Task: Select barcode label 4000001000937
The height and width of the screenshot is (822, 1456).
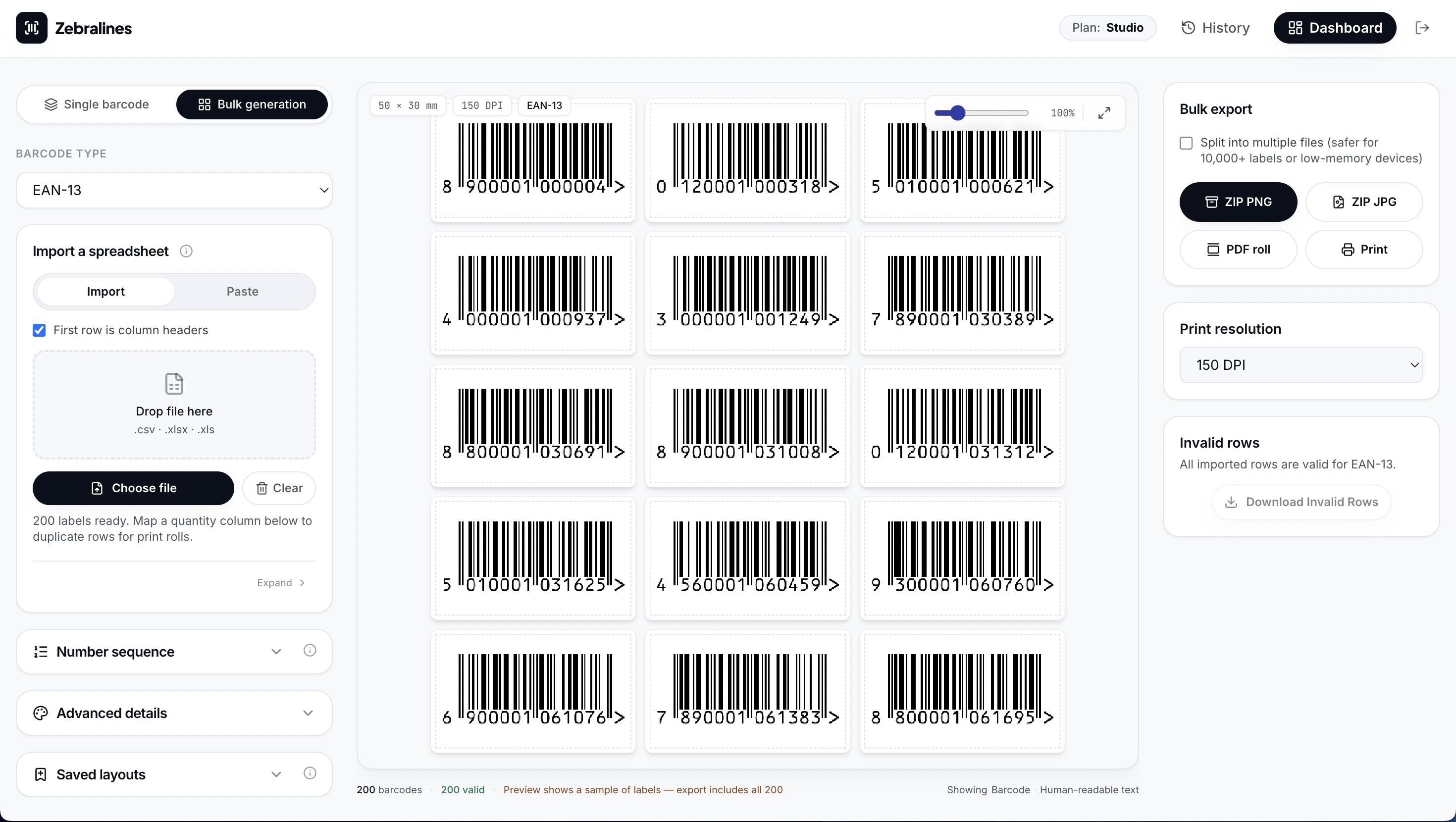Action: click(533, 294)
